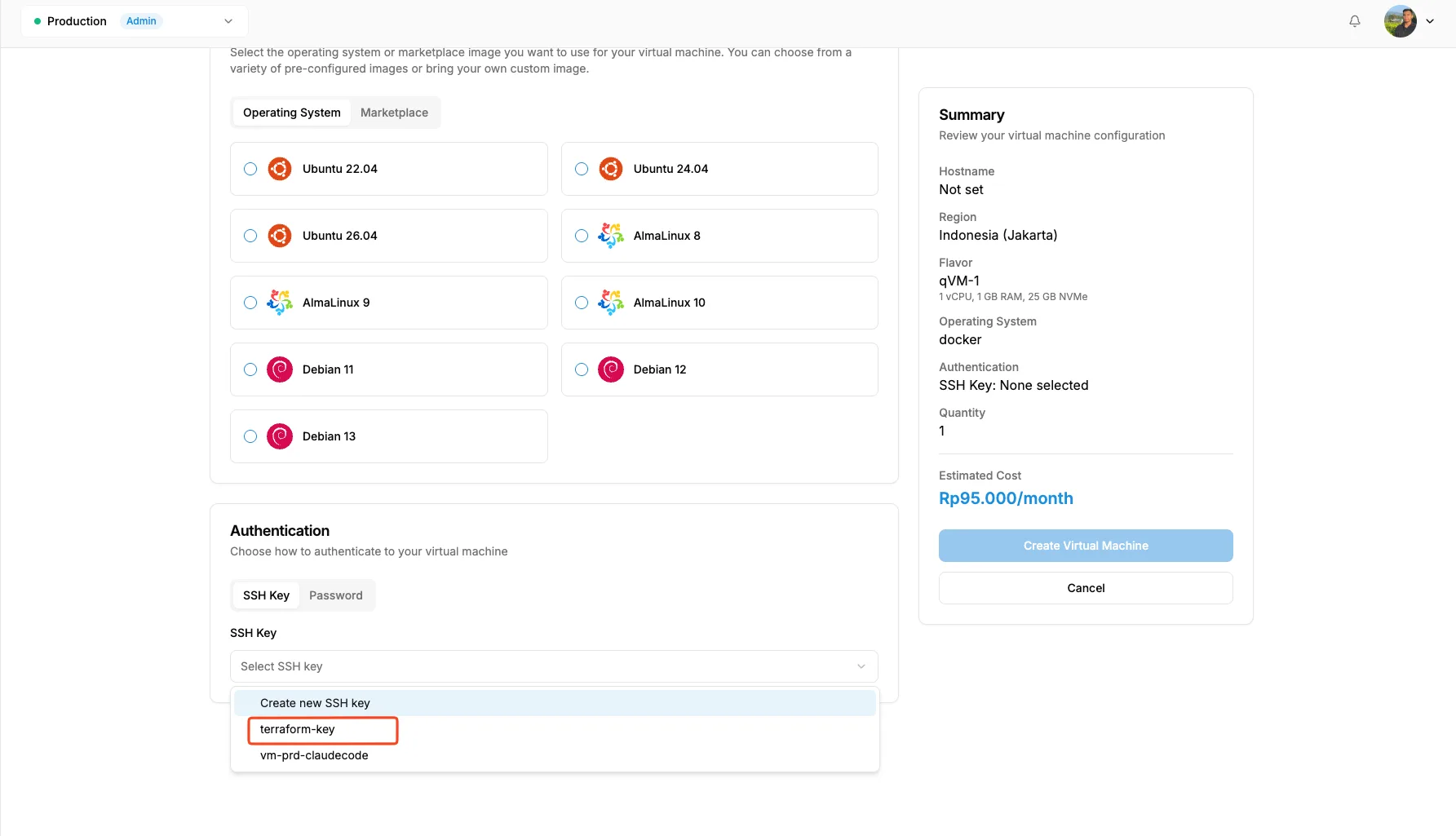Click the AlmaLinux 8 logo icon
Viewport: 1456px width, 836px height.
tap(611, 236)
